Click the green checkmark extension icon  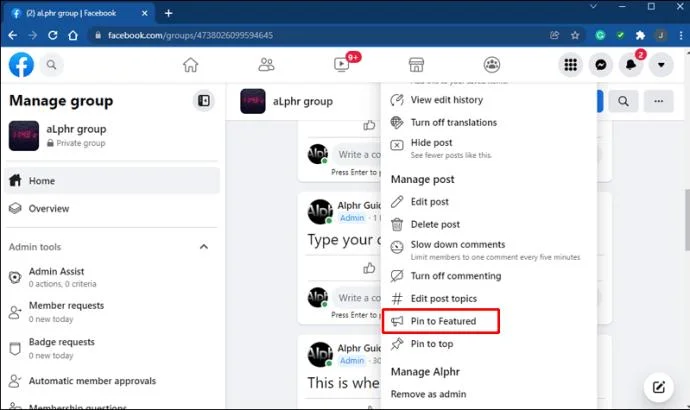click(620, 35)
